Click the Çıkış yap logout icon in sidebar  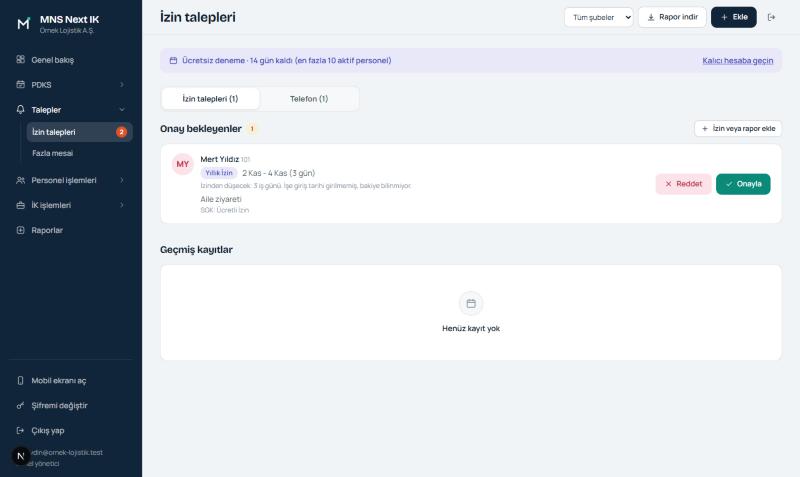click(20, 431)
